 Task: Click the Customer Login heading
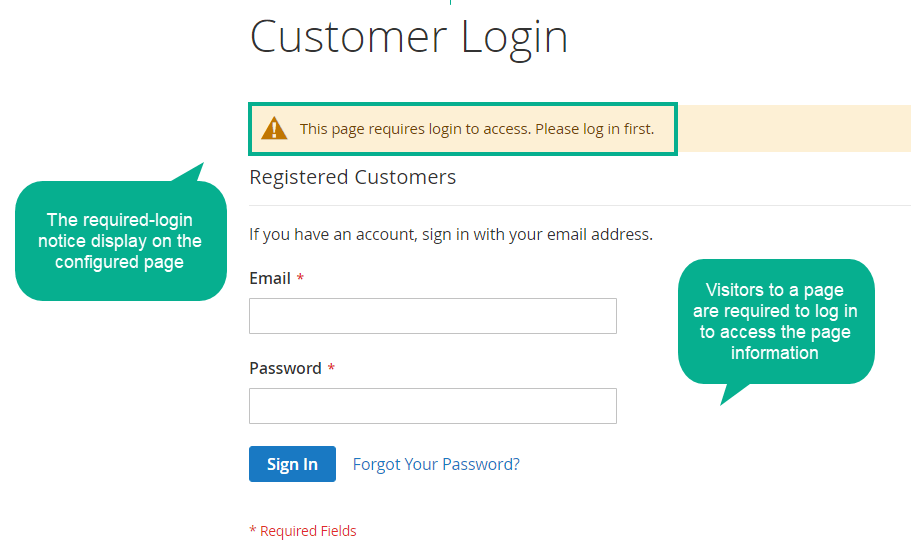point(408,37)
